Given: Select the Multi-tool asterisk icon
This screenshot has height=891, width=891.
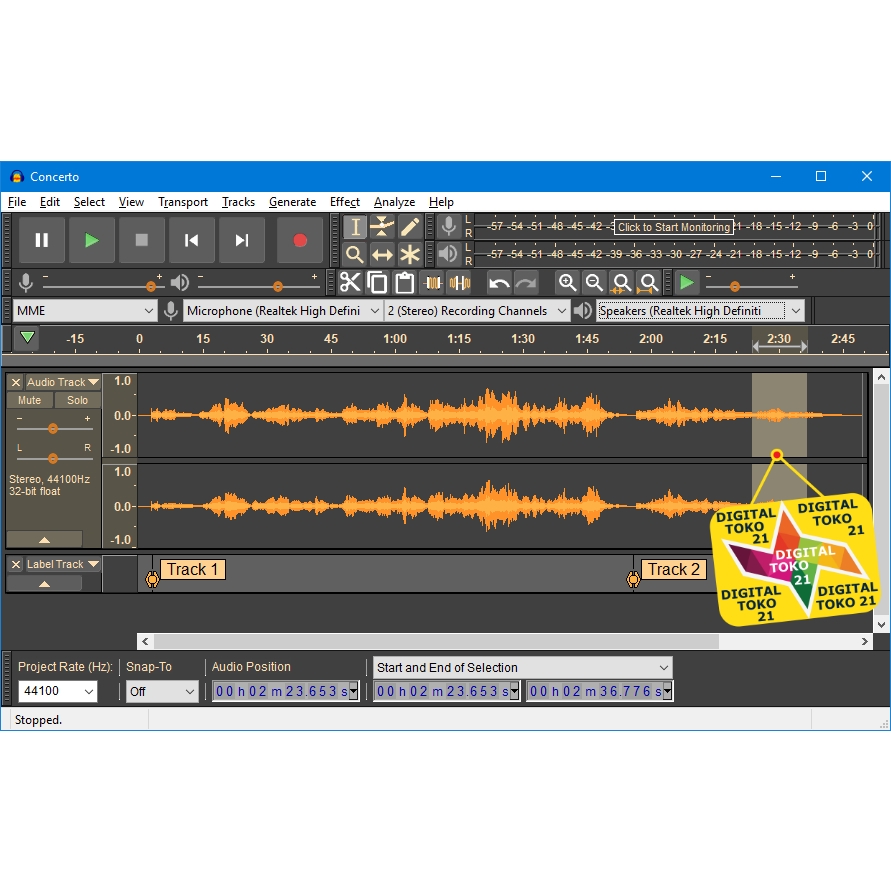Looking at the screenshot, I should [410, 254].
